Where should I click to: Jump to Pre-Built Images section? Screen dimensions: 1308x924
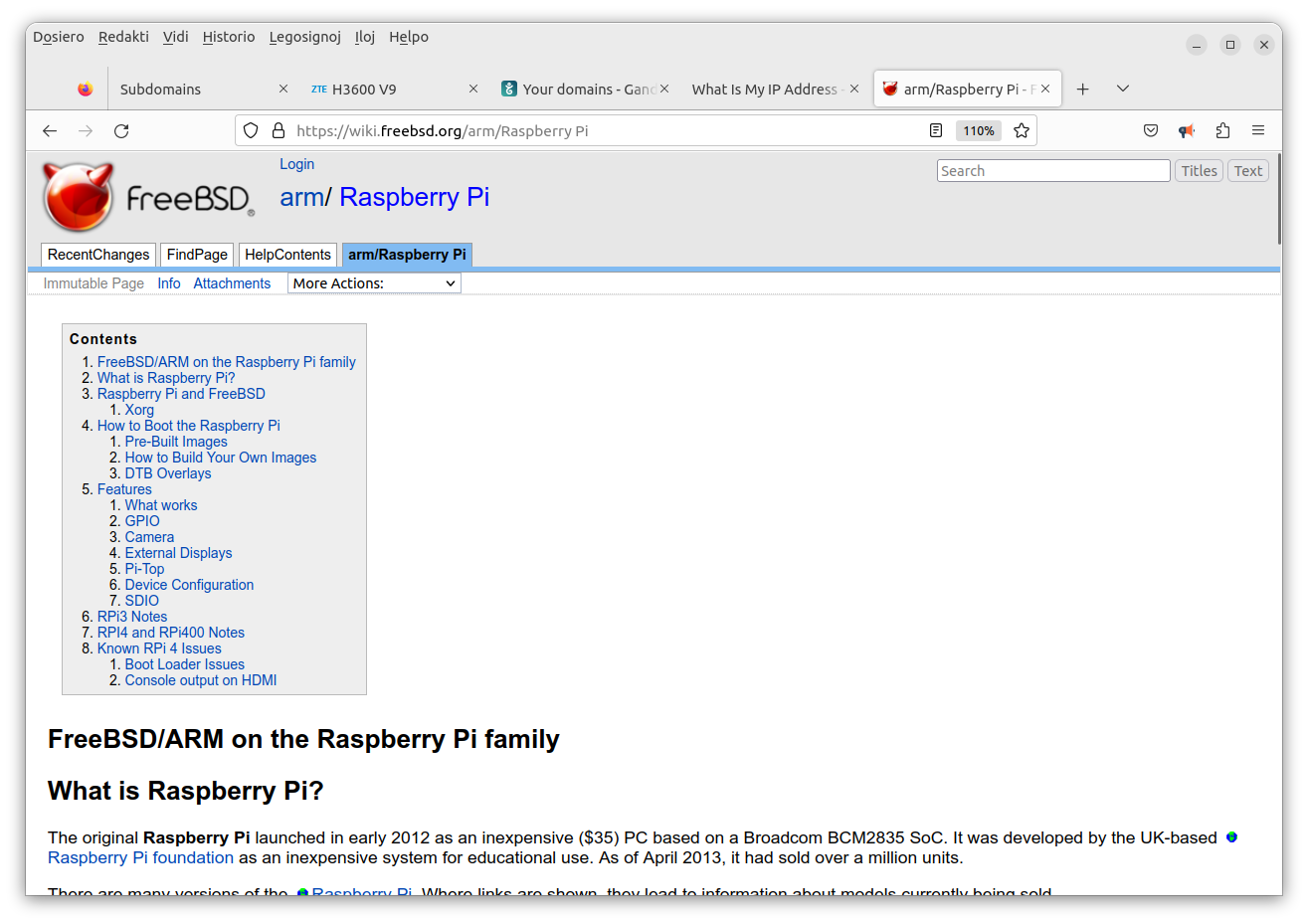tap(176, 442)
